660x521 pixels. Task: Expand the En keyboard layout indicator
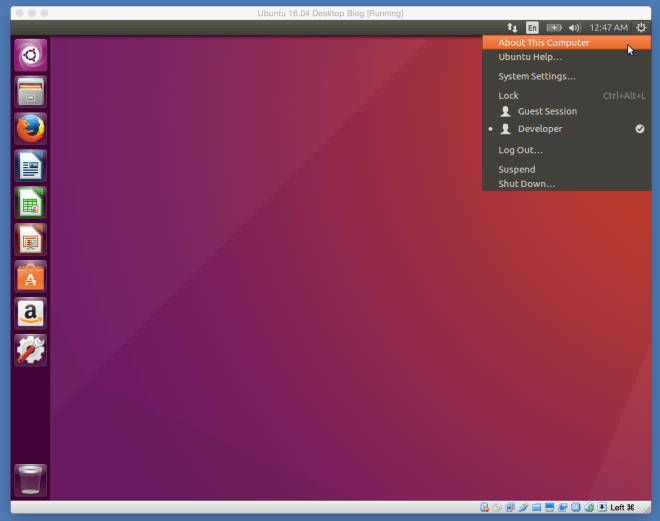pos(532,28)
